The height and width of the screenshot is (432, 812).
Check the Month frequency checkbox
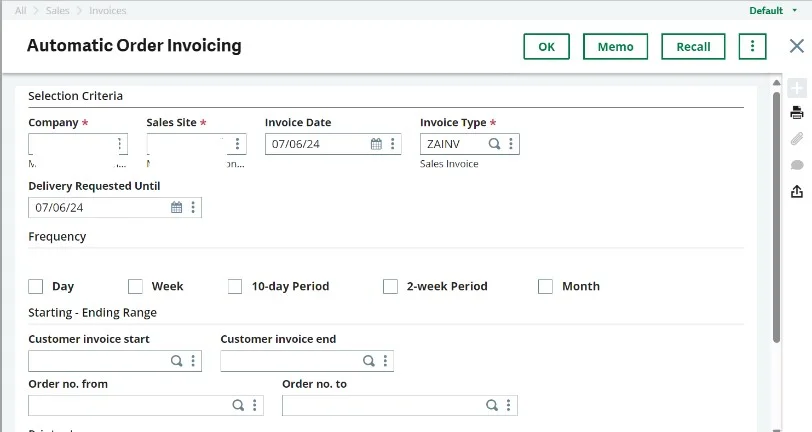point(545,286)
